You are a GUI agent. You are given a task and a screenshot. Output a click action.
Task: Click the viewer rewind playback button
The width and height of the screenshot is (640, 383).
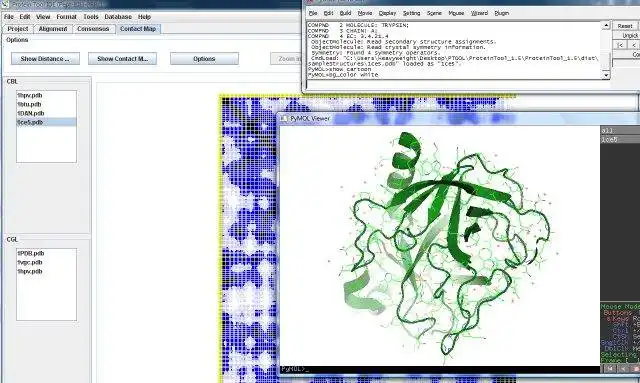click(x=610, y=369)
